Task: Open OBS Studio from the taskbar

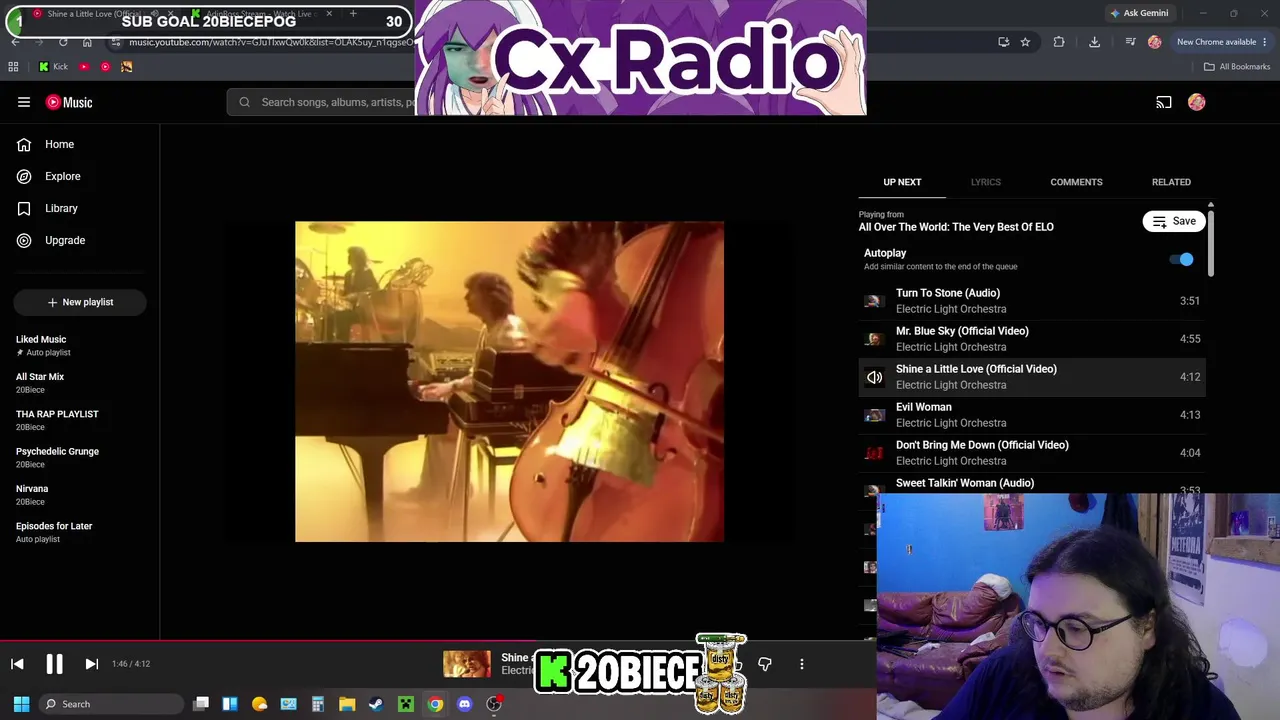Action: [494, 704]
